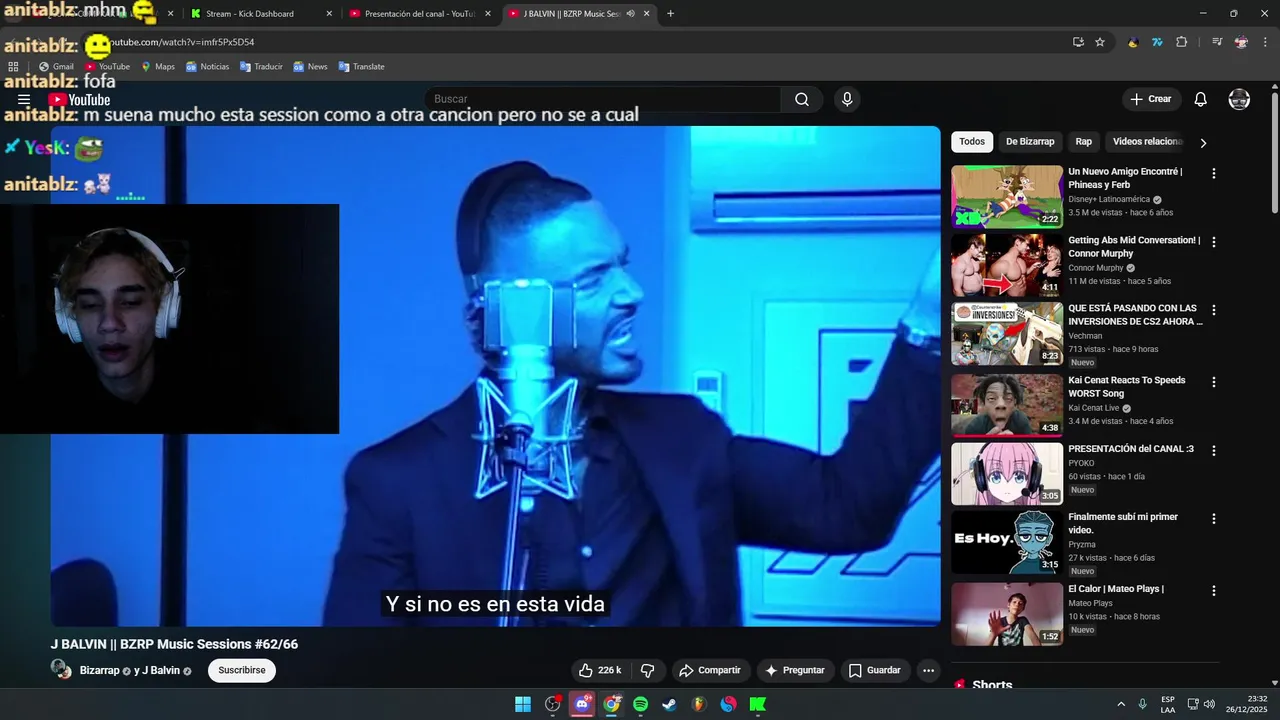The height and width of the screenshot is (720, 1280).
Task: Open options for Inversiones de CS2 video
Action: coord(1214,310)
